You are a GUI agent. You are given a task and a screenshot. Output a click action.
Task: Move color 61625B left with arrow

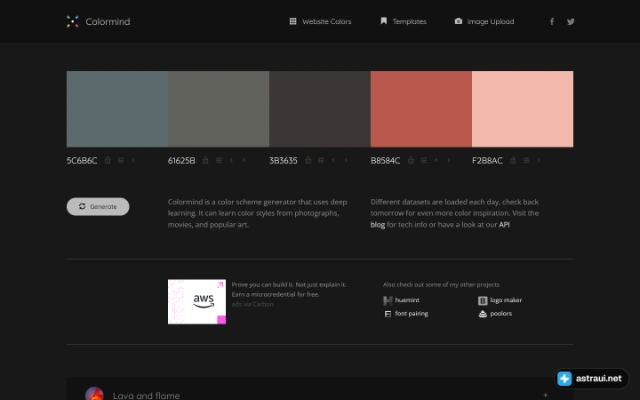click(x=231, y=160)
